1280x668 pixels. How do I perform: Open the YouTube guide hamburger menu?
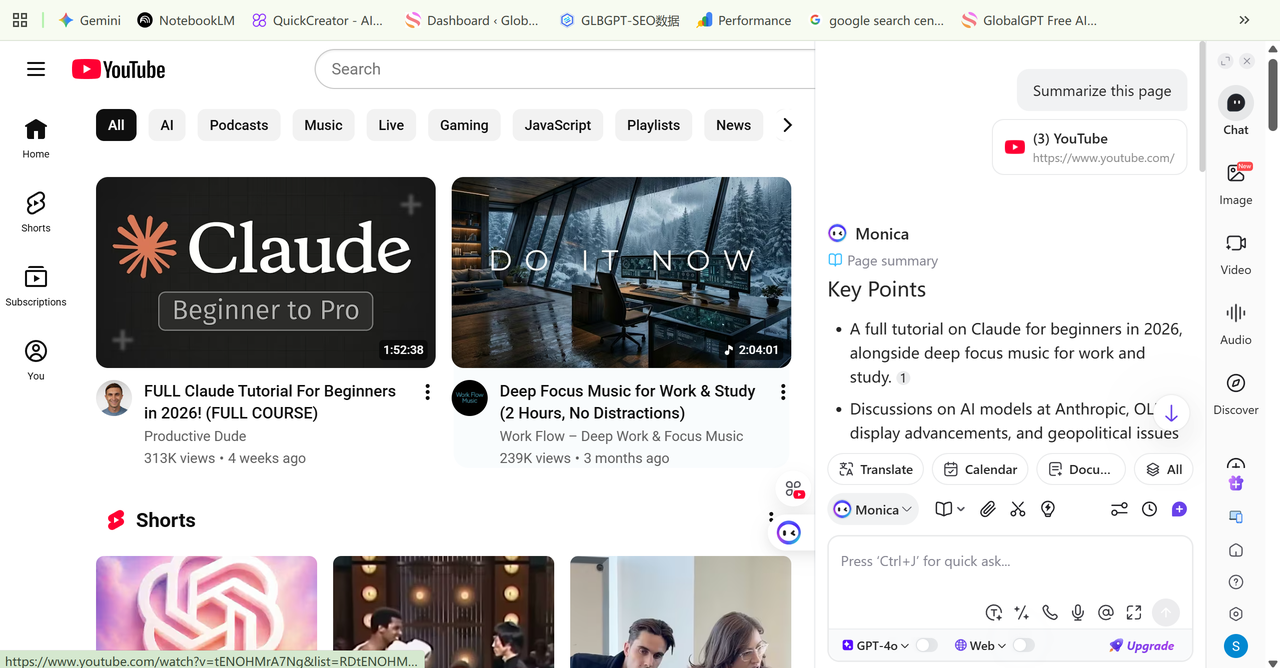(36, 69)
